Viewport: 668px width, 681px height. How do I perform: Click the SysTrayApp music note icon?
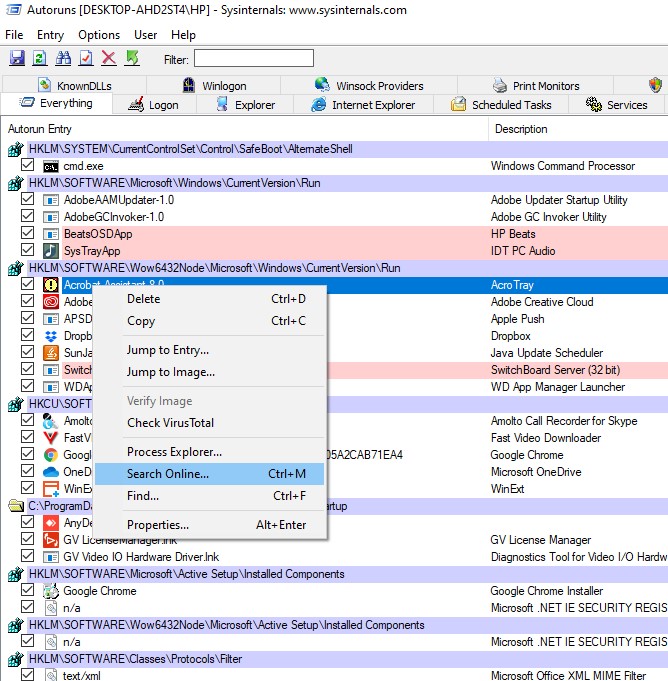(51, 251)
